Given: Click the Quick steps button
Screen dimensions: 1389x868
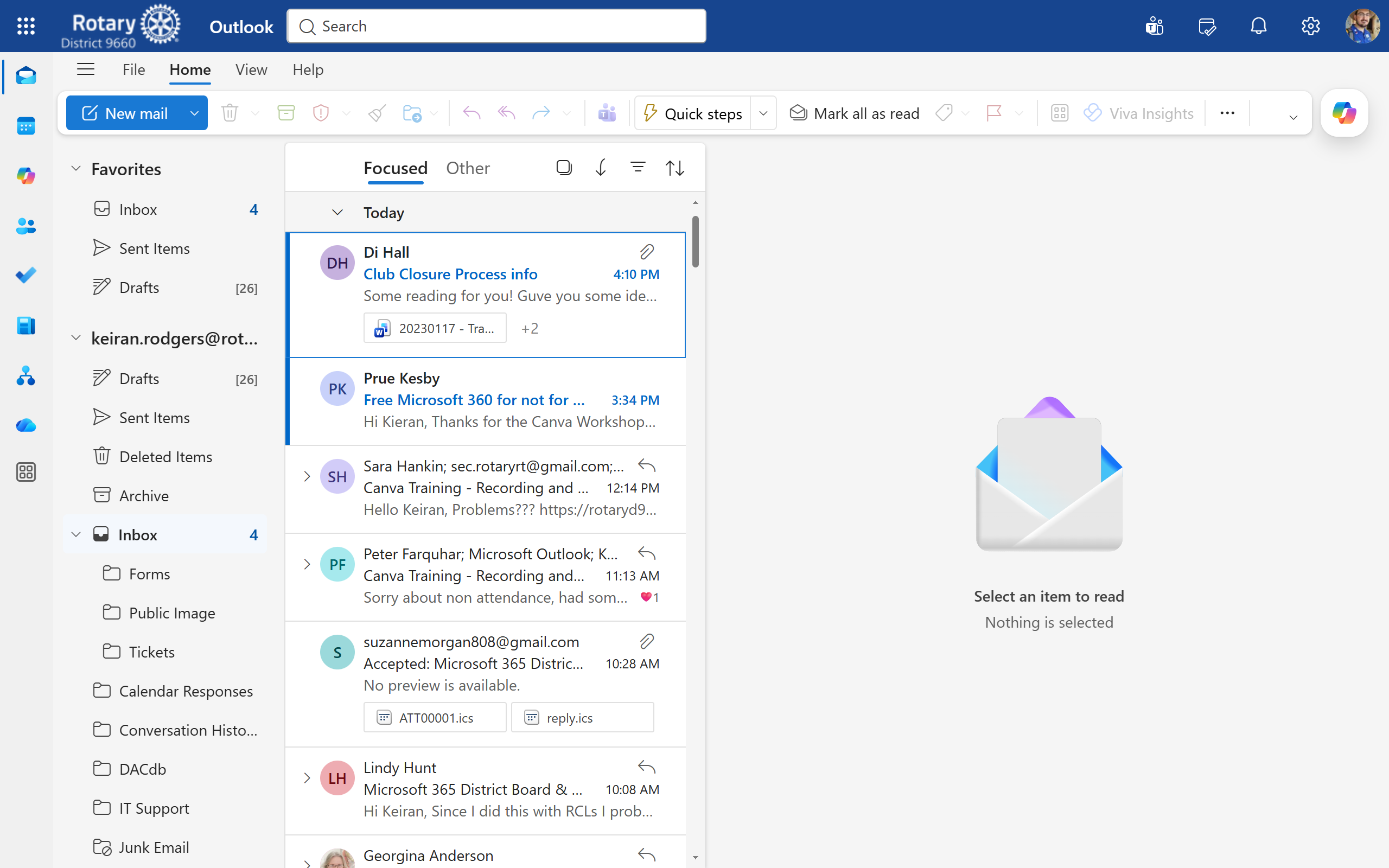Looking at the screenshot, I should coord(693,113).
